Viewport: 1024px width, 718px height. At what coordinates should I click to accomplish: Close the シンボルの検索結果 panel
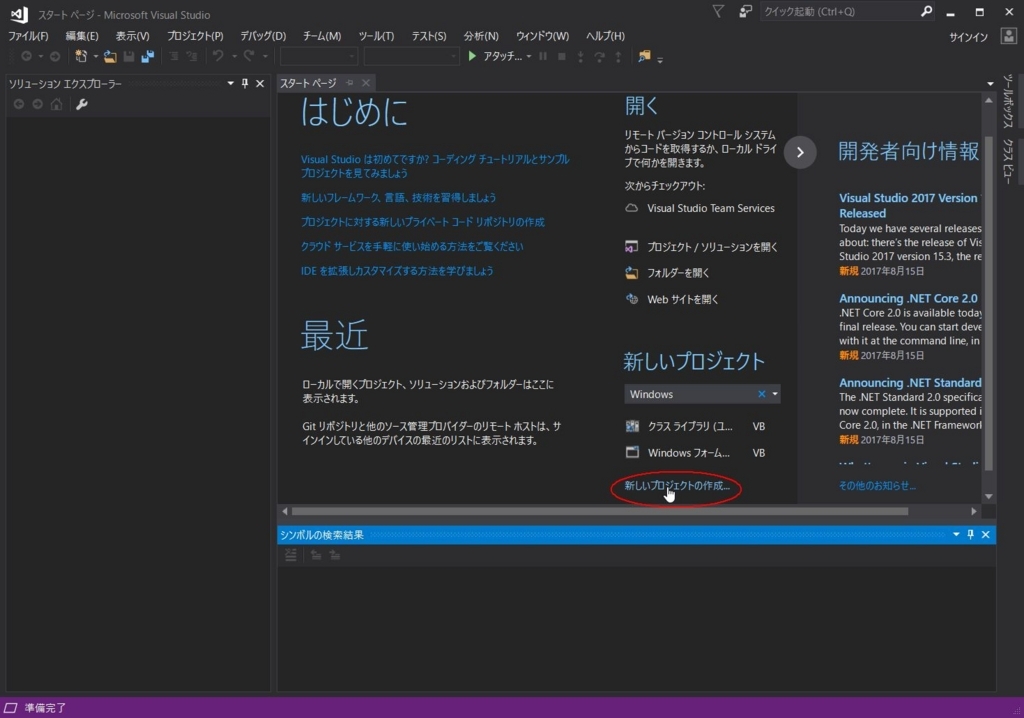[x=985, y=534]
